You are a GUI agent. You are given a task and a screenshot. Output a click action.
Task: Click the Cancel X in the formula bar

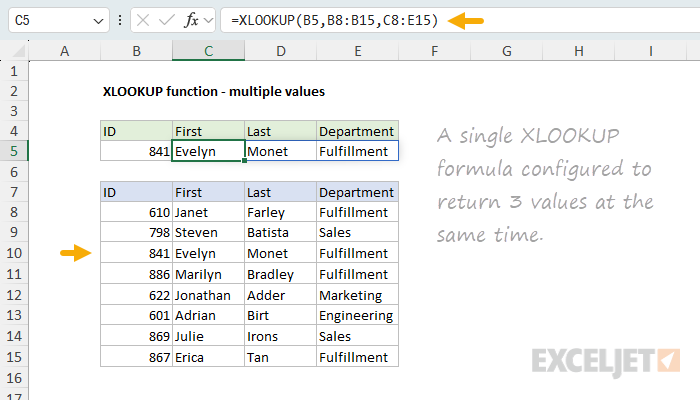[x=143, y=20]
